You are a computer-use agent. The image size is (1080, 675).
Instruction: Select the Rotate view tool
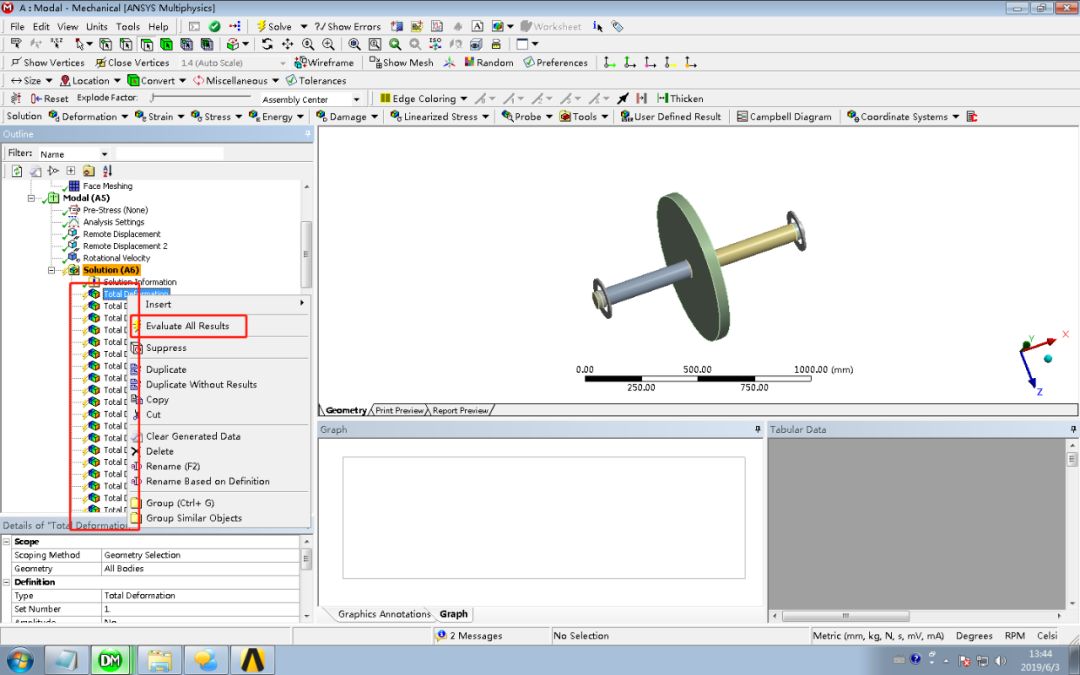[x=267, y=44]
